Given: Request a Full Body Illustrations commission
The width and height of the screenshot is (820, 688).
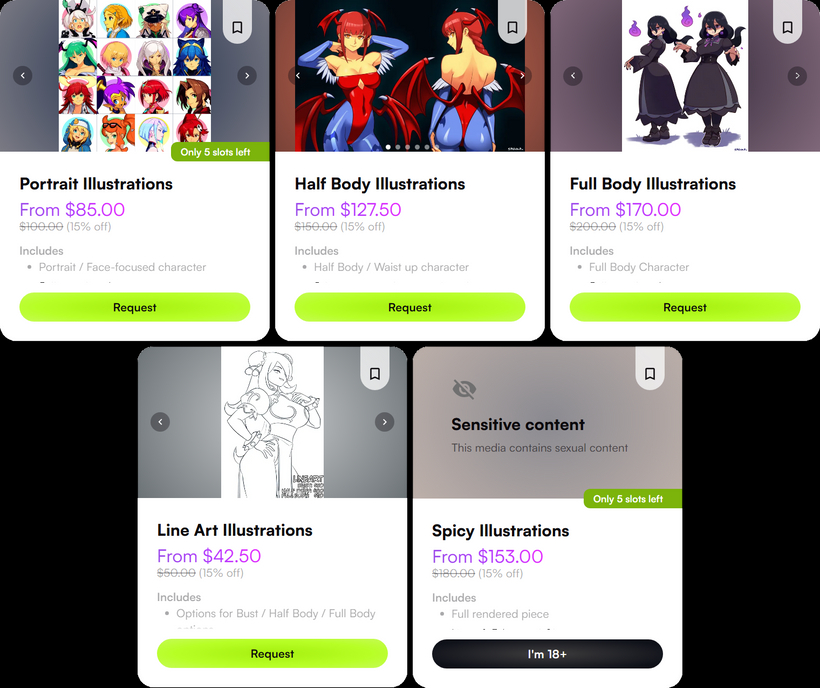Looking at the screenshot, I should (685, 307).
